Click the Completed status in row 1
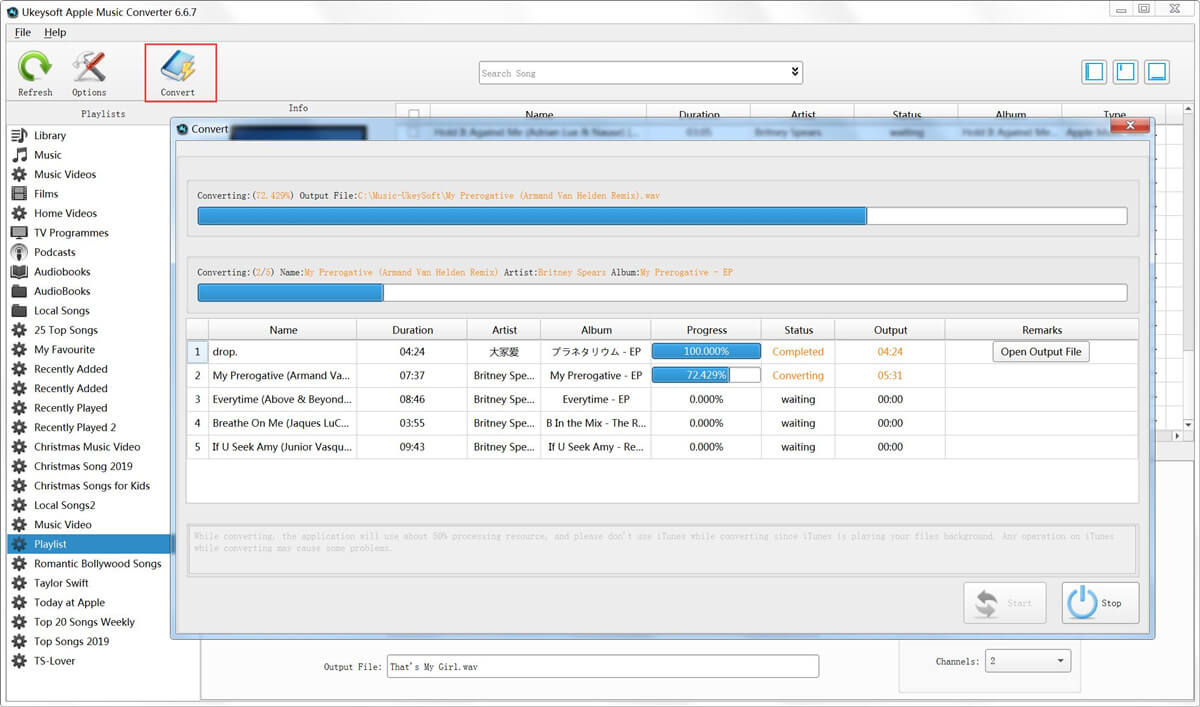Image resolution: width=1200 pixels, height=707 pixels. pos(798,352)
